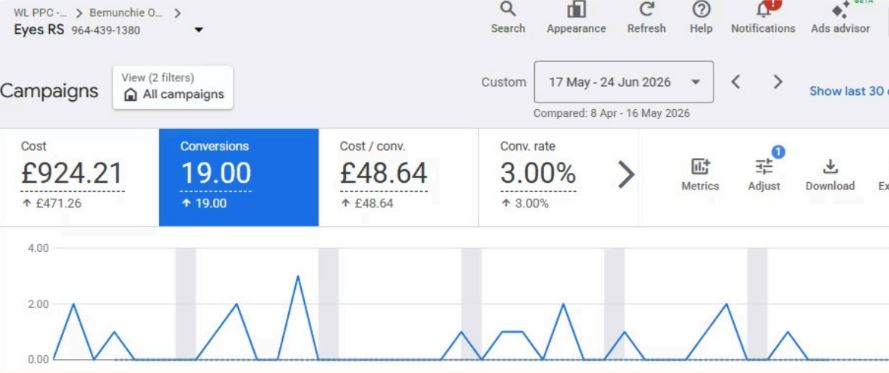Select the Cost / conv. scorecard
Image resolution: width=889 pixels, height=373 pixels.
pos(399,177)
